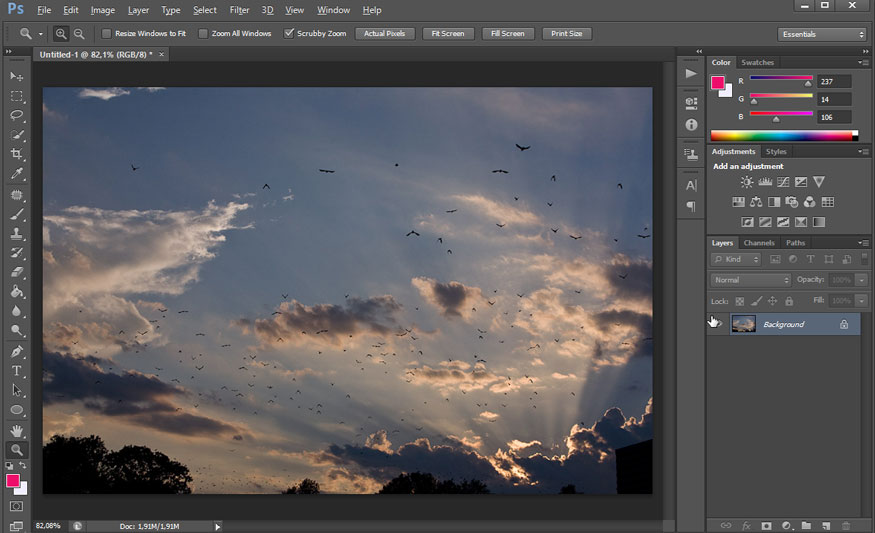The image size is (875, 533).
Task: Select the Move tool
Action: click(16, 76)
